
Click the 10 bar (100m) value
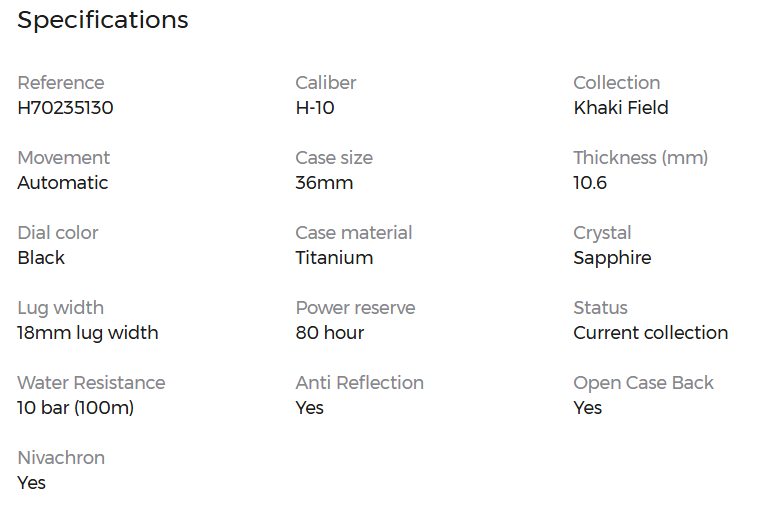tap(76, 408)
